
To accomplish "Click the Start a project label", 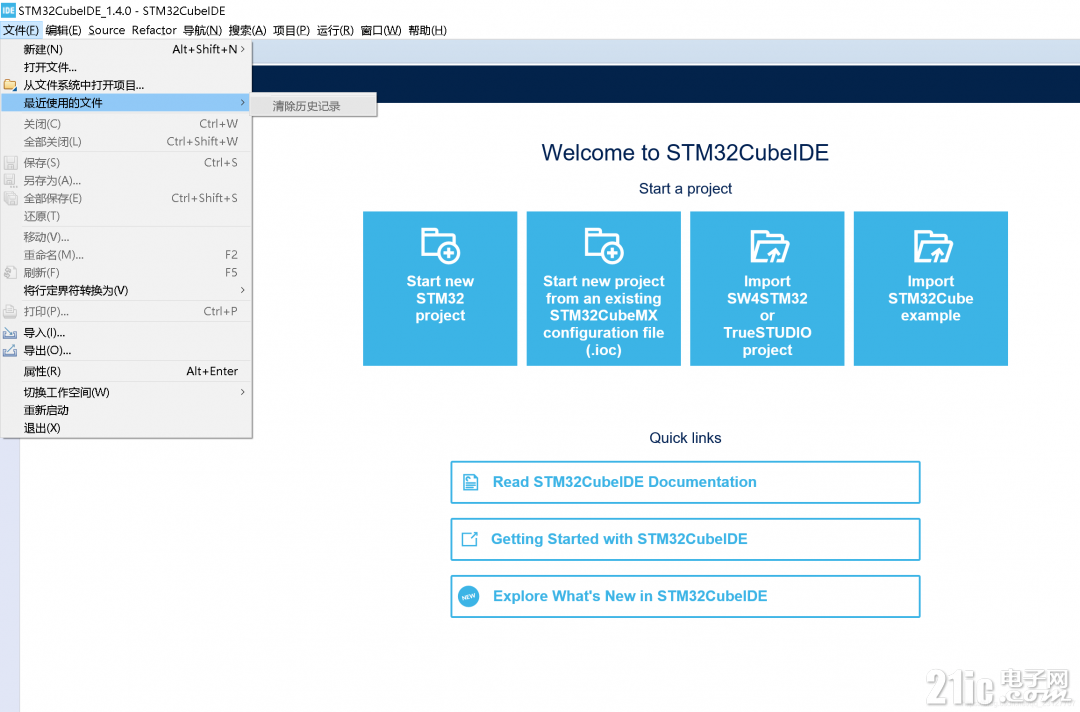I will pyautogui.click(x=685, y=189).
